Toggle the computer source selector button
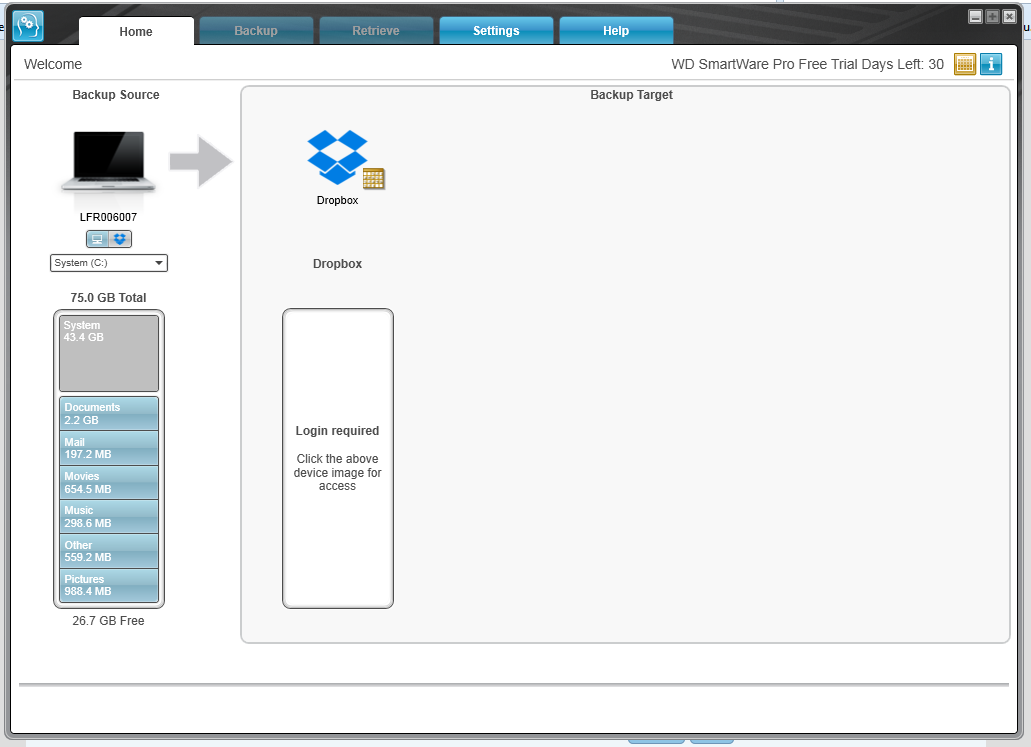The height and width of the screenshot is (747, 1031). [x=97, y=239]
